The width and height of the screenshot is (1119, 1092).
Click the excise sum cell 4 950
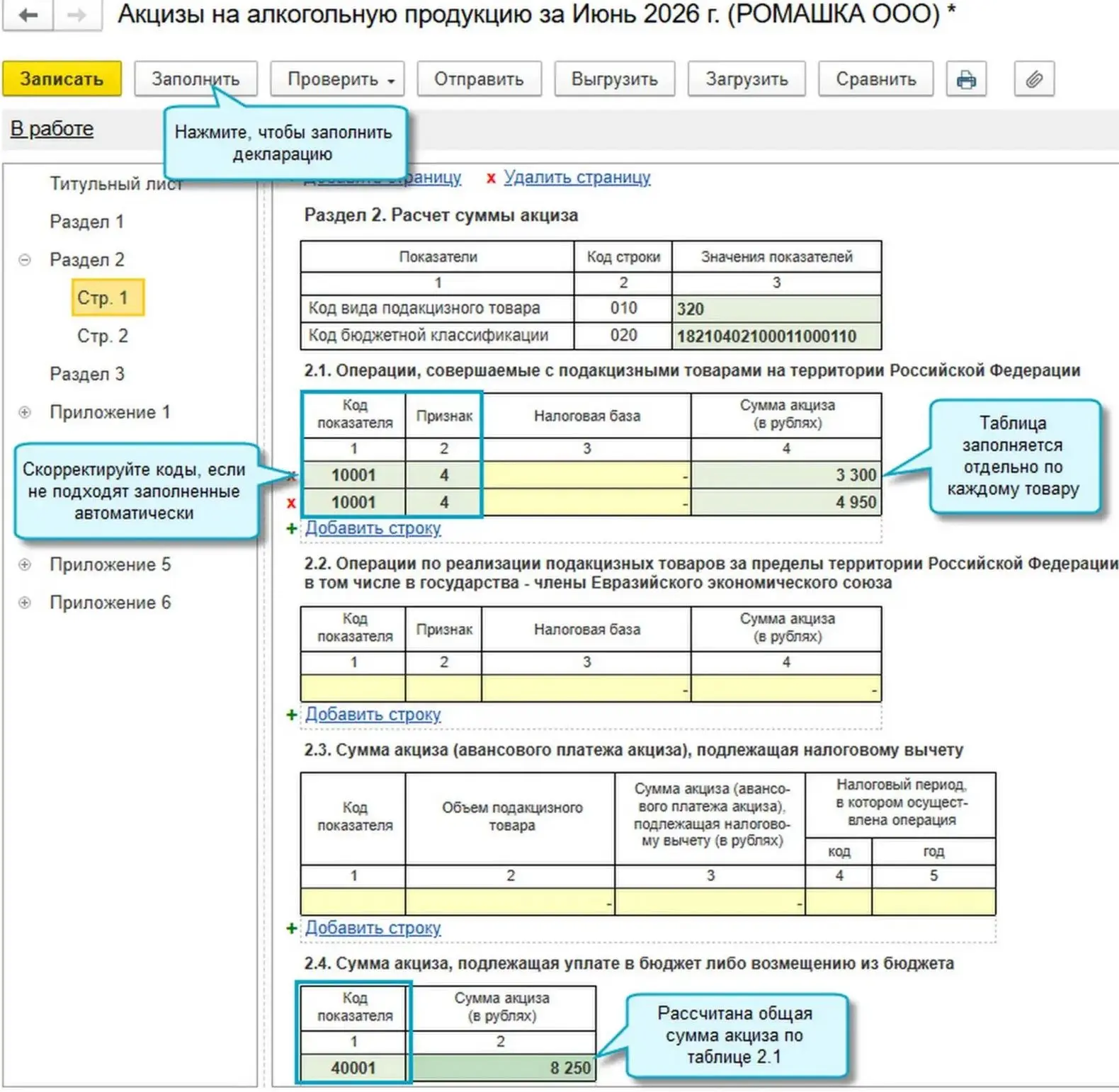[786, 502]
